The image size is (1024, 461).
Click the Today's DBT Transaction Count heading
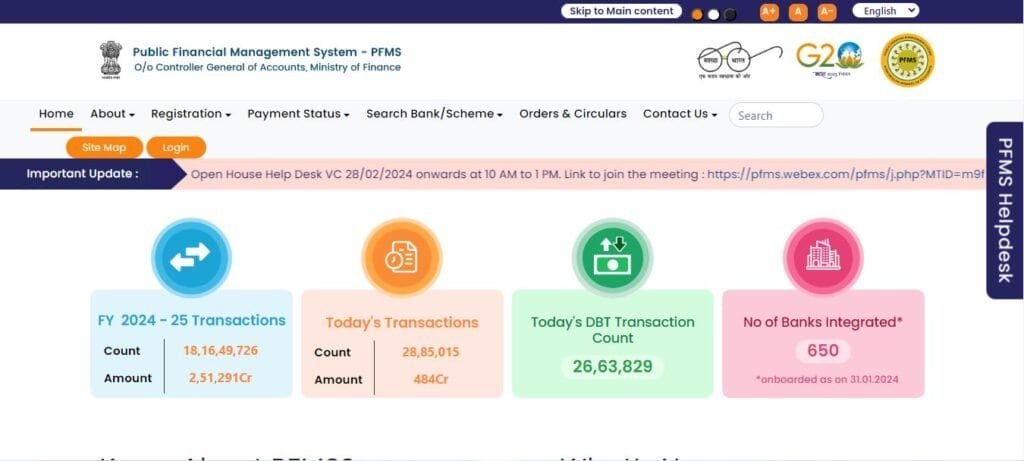coord(613,330)
